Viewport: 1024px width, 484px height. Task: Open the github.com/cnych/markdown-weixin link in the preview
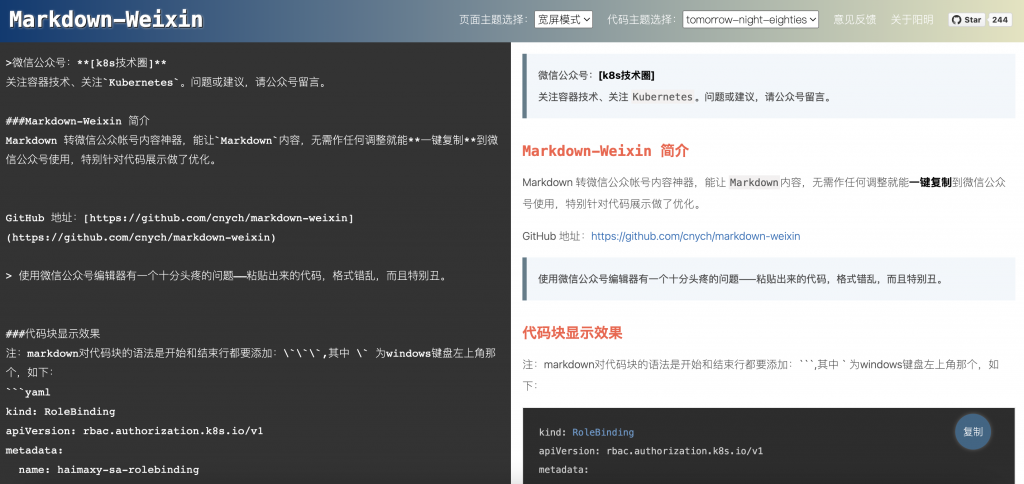coord(696,236)
